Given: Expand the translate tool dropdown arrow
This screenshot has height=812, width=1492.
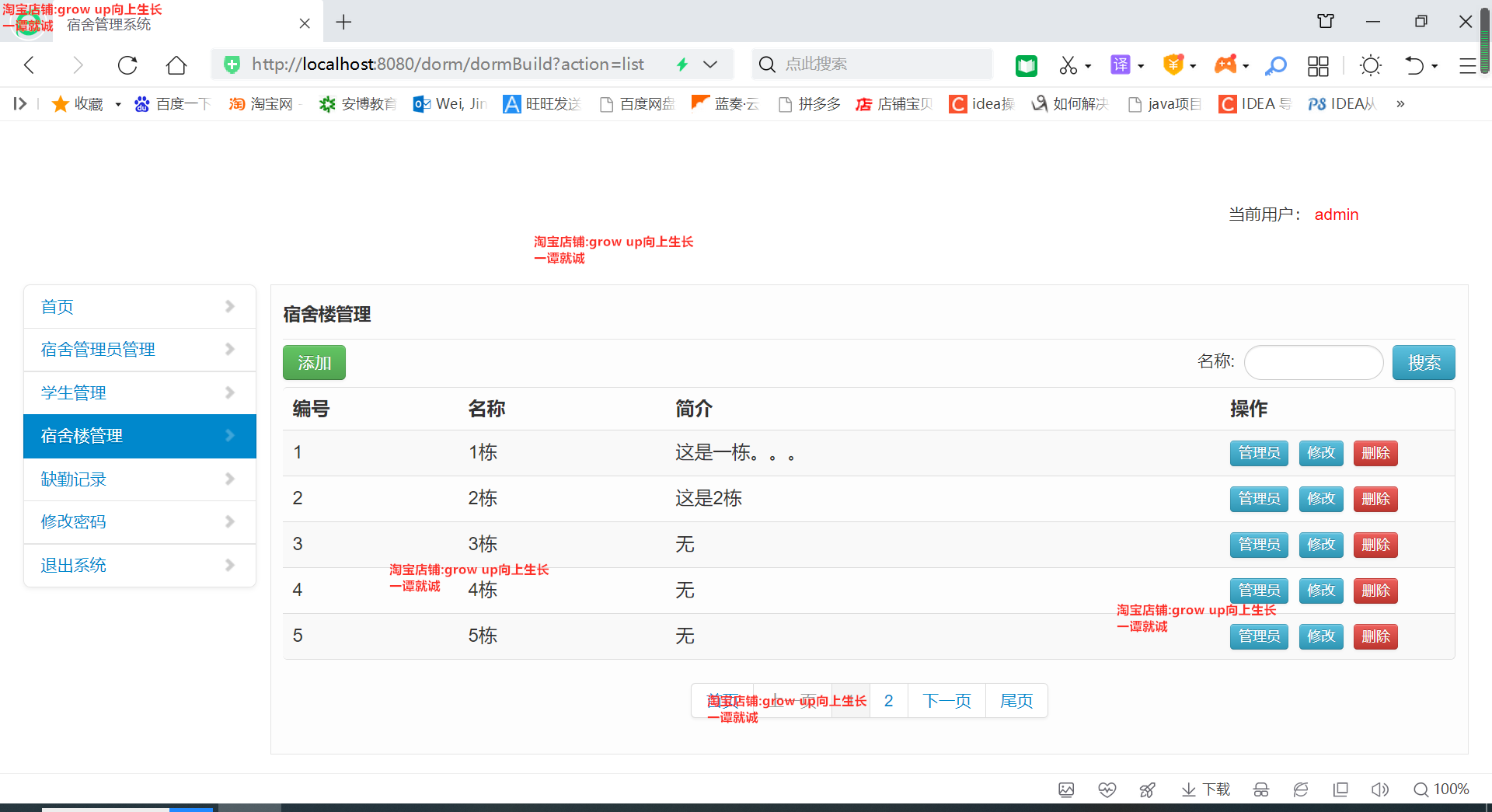Looking at the screenshot, I should (1139, 65).
